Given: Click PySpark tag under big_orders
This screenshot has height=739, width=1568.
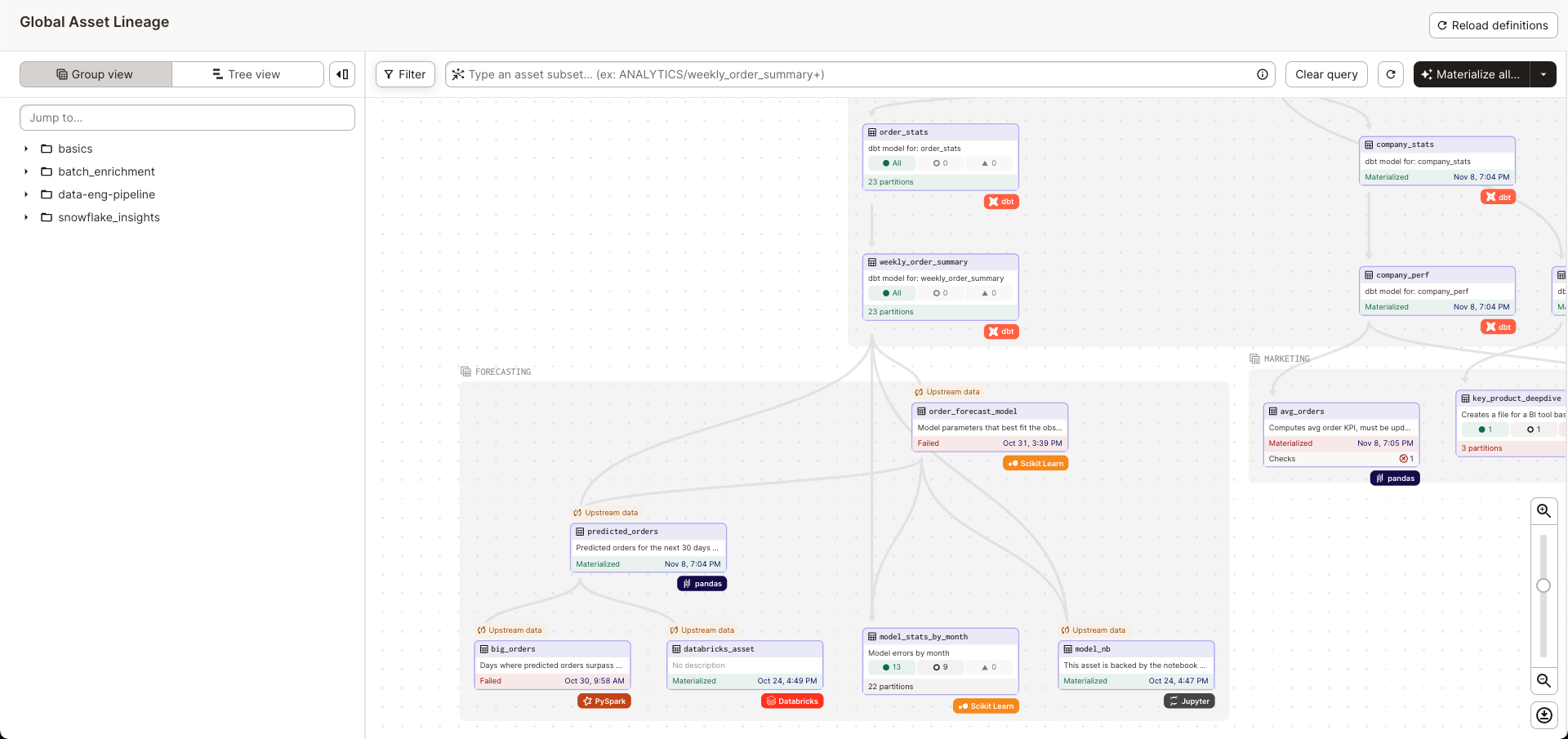Looking at the screenshot, I should [604, 701].
